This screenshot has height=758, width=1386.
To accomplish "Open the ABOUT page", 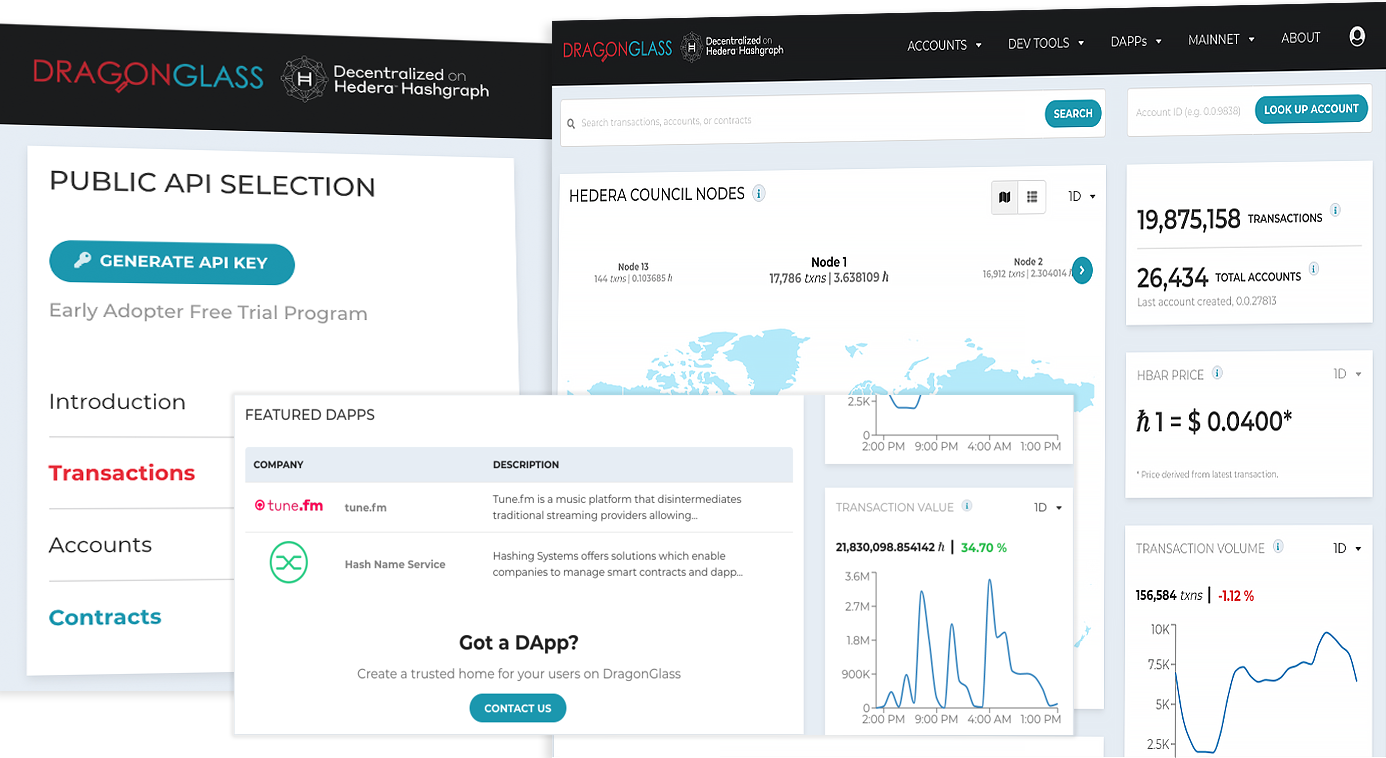I will coord(1301,38).
